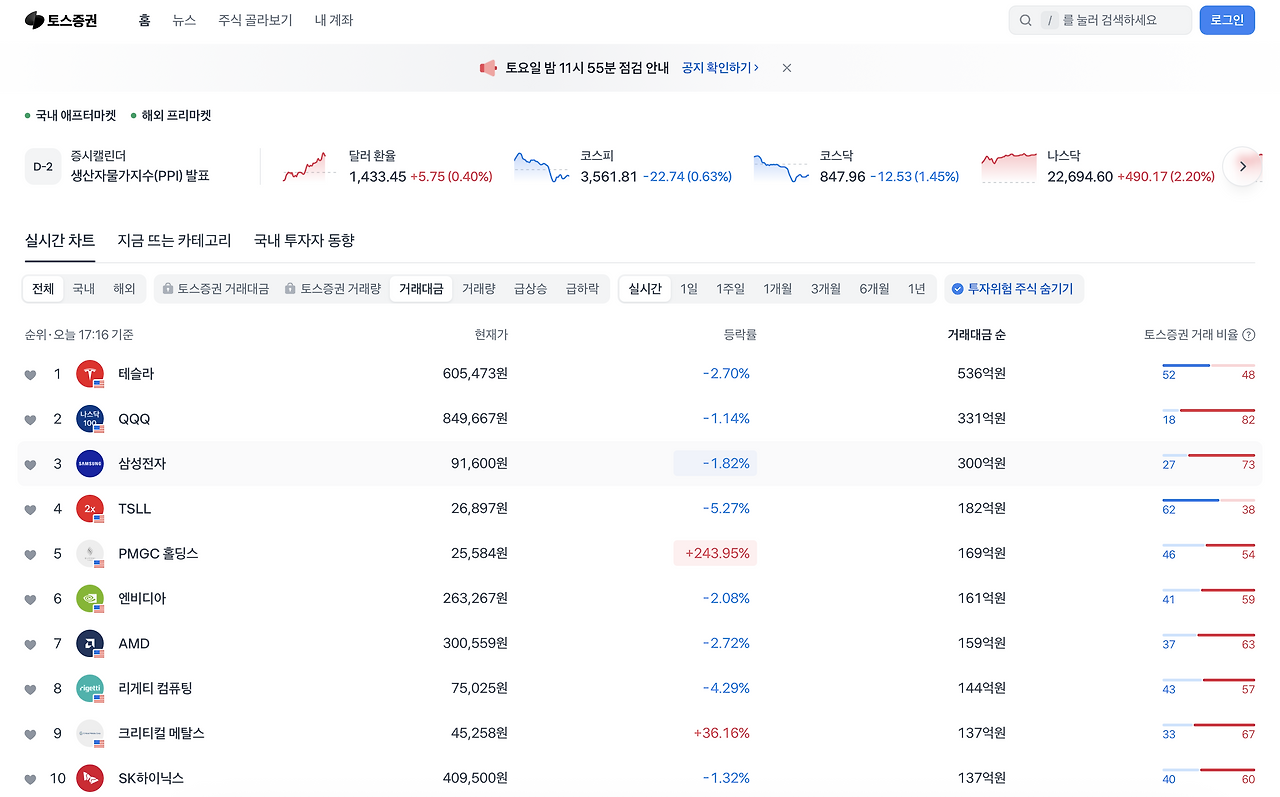1280x797 pixels.
Task: Click the megaphone notice icon
Action: pyautogui.click(x=488, y=68)
